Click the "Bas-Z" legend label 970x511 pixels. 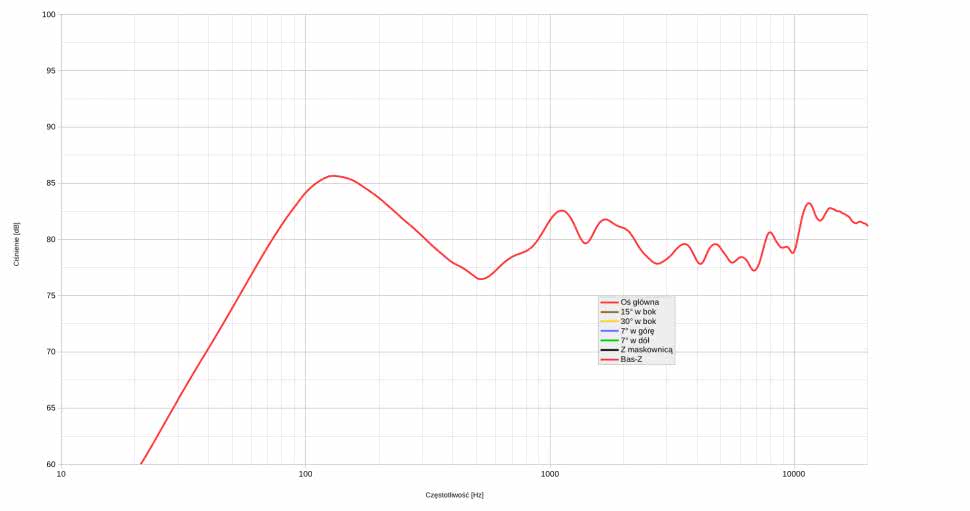631,359
